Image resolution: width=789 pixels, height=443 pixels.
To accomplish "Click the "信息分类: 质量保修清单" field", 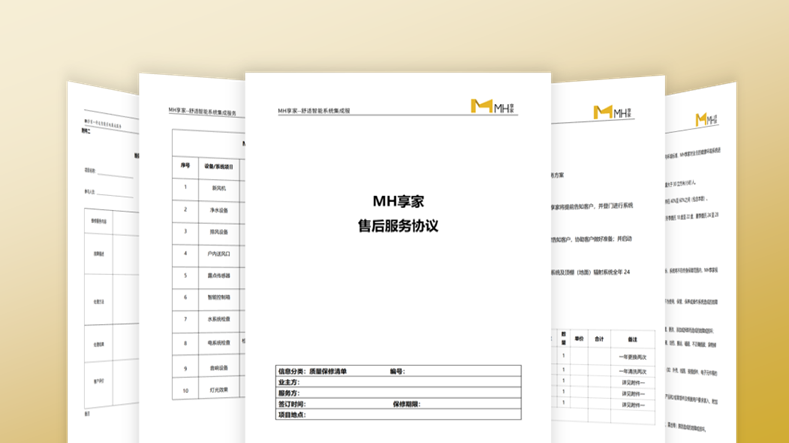I will tap(312, 372).
